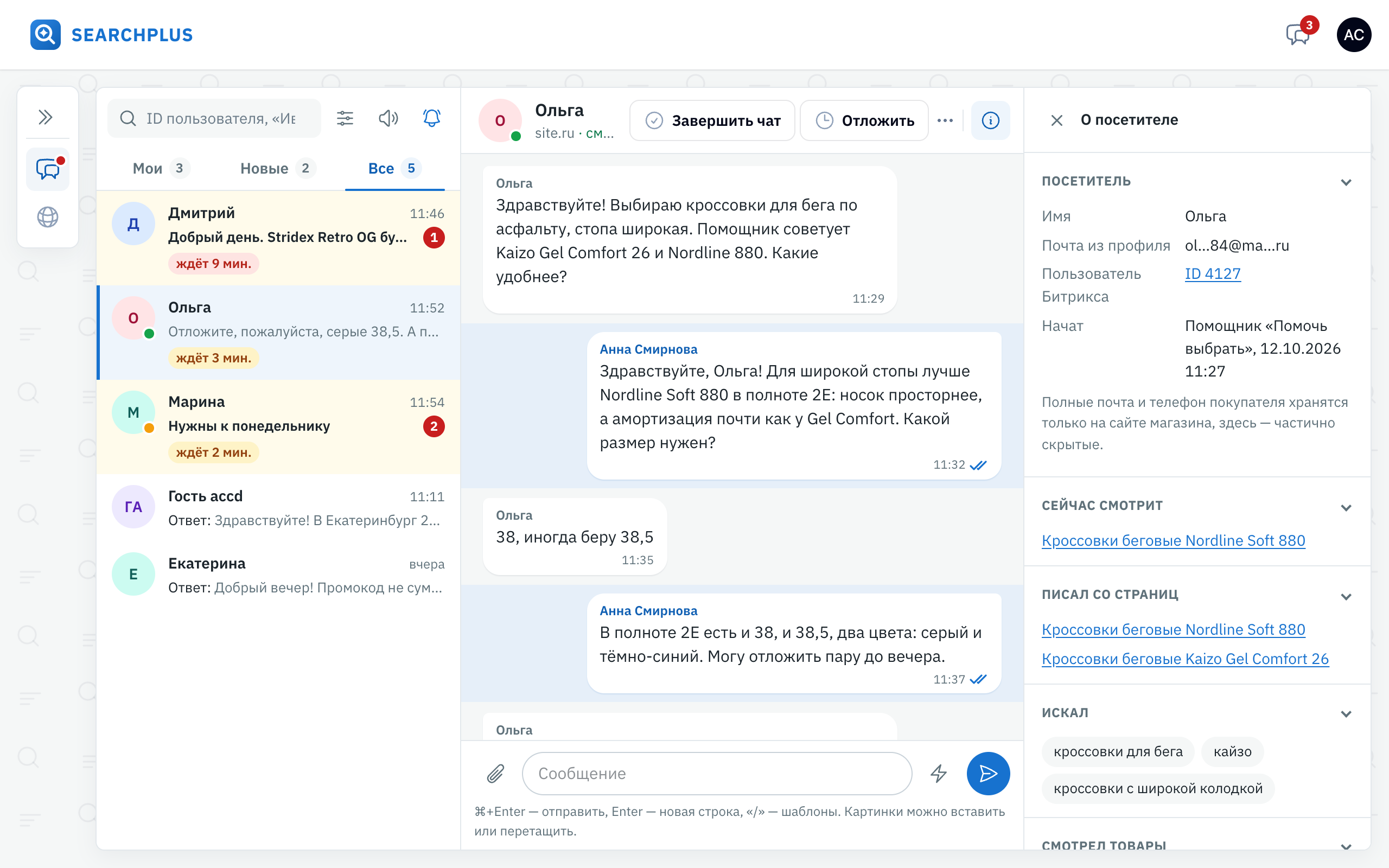
Task: Click the 'кайзо' search tag
Action: (x=1232, y=751)
